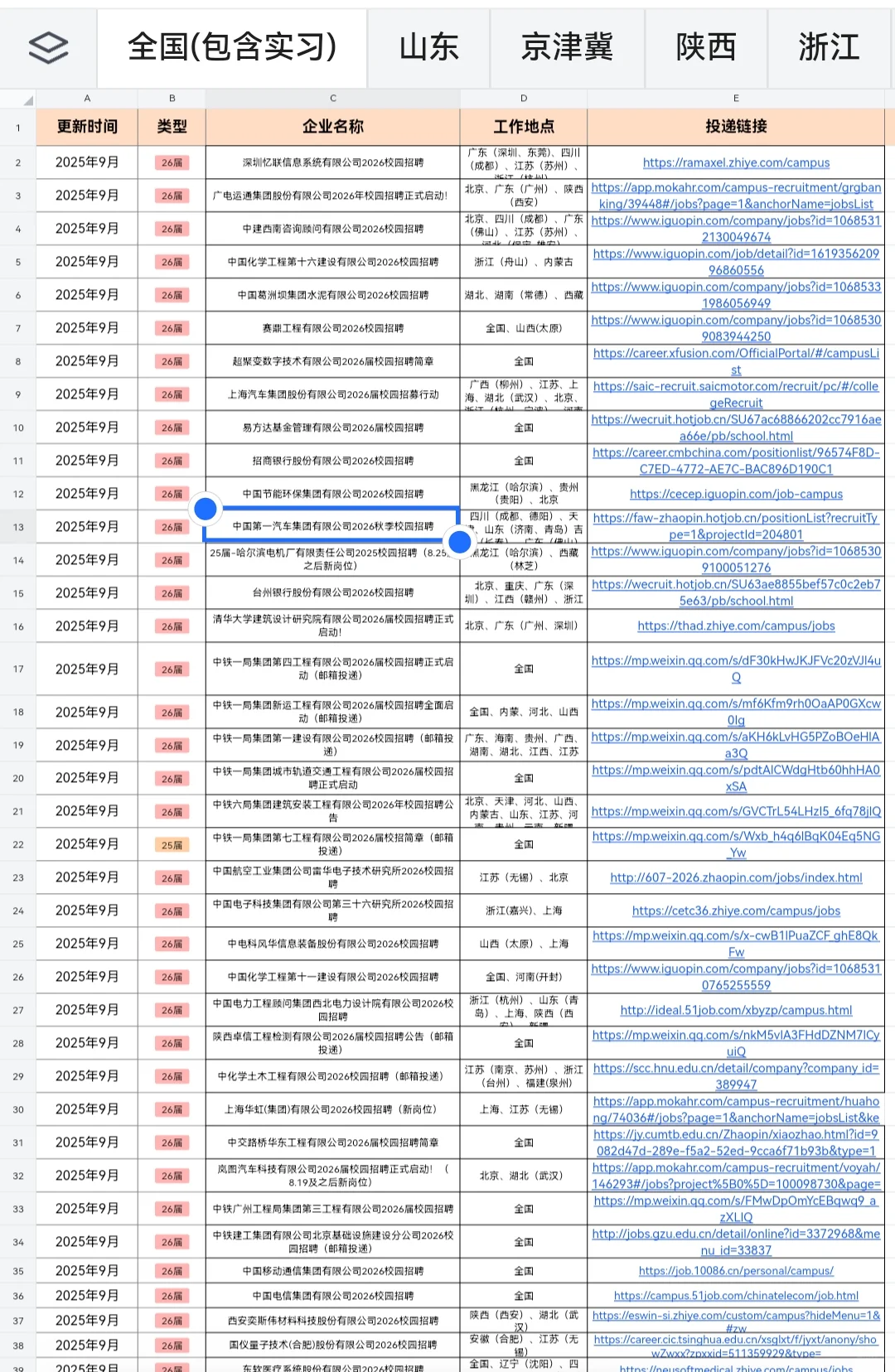The image size is (895, 1372).
Task: Open scc.hnu.edu.cn company detail link
Action: tap(736, 1076)
